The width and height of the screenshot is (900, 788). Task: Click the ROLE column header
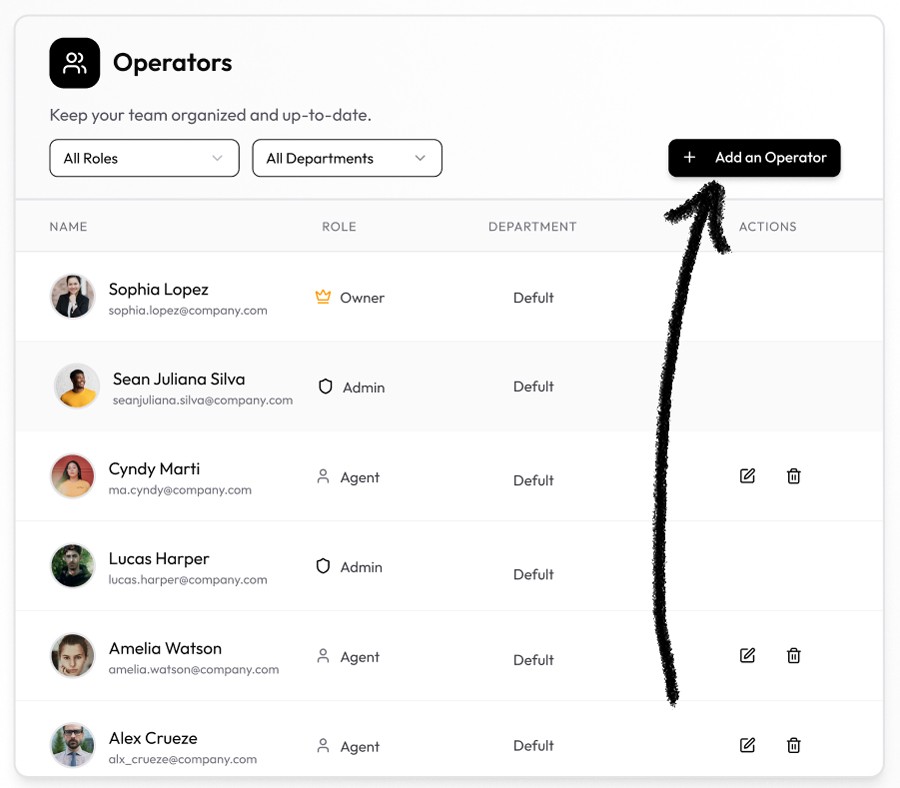339,227
